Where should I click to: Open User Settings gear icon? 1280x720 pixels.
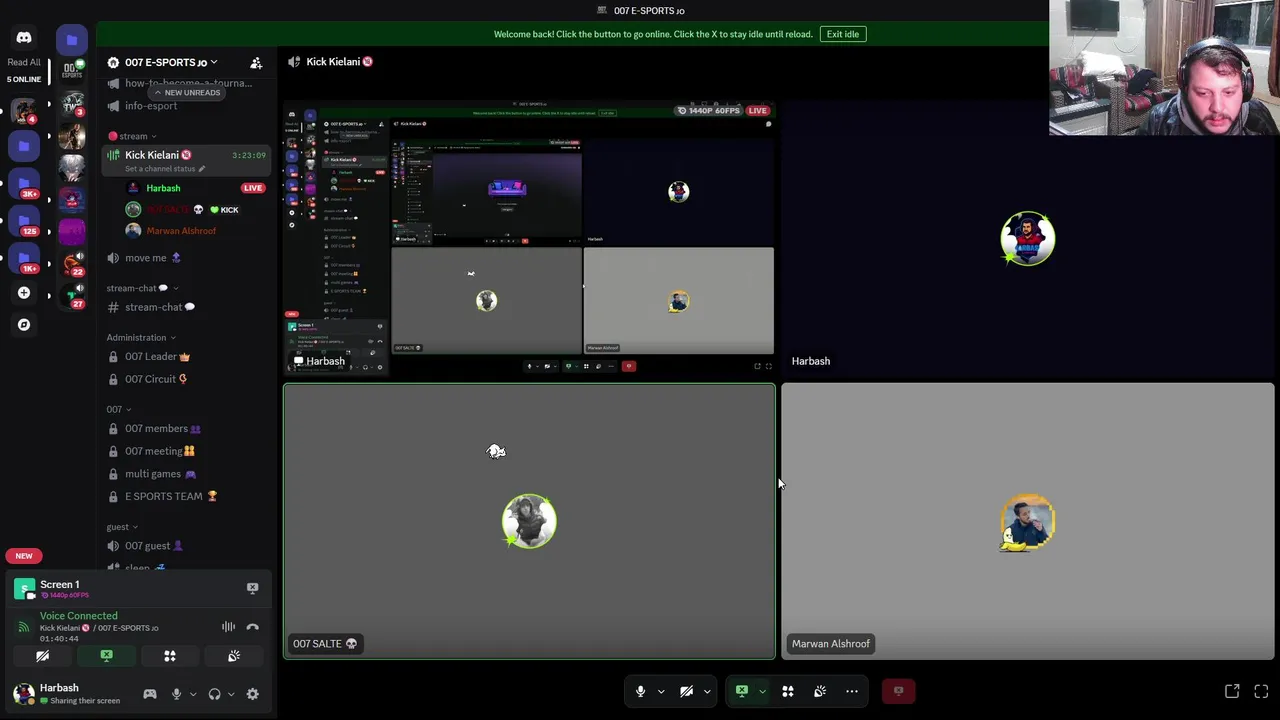(252, 694)
